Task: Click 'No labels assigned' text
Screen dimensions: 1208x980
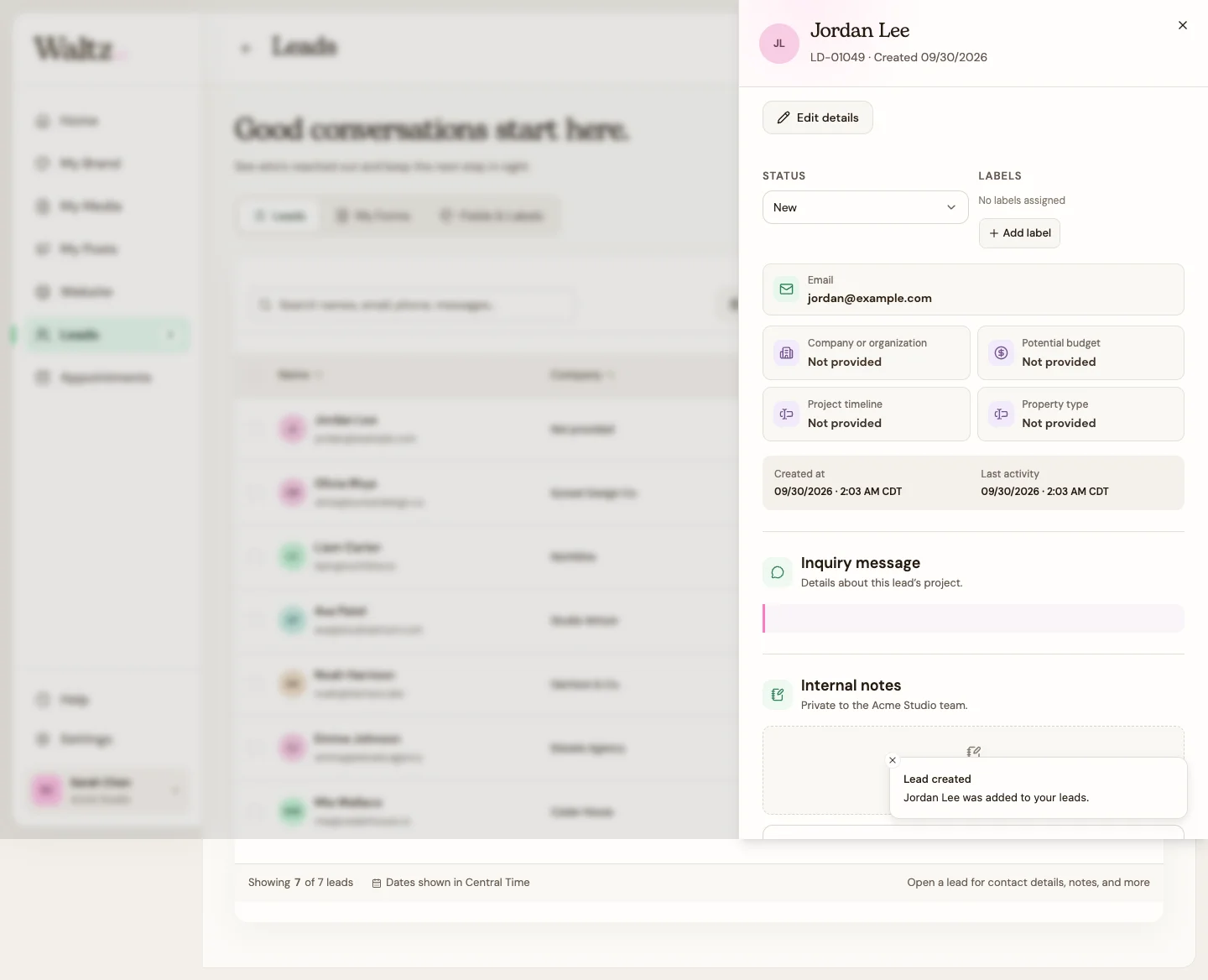Action: tap(1022, 201)
